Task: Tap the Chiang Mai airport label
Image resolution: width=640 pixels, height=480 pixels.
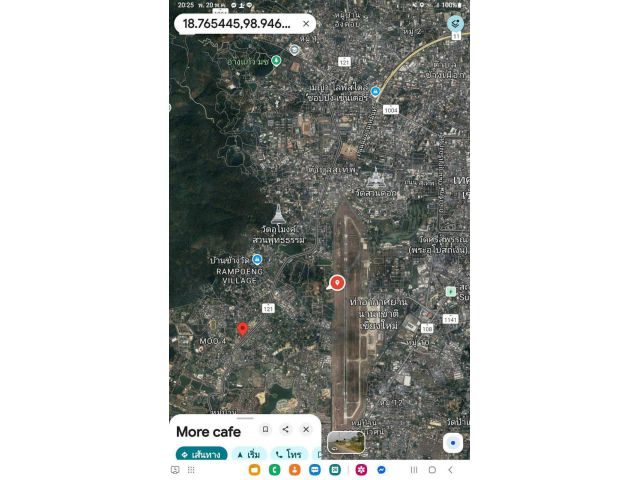Action: [x=378, y=314]
